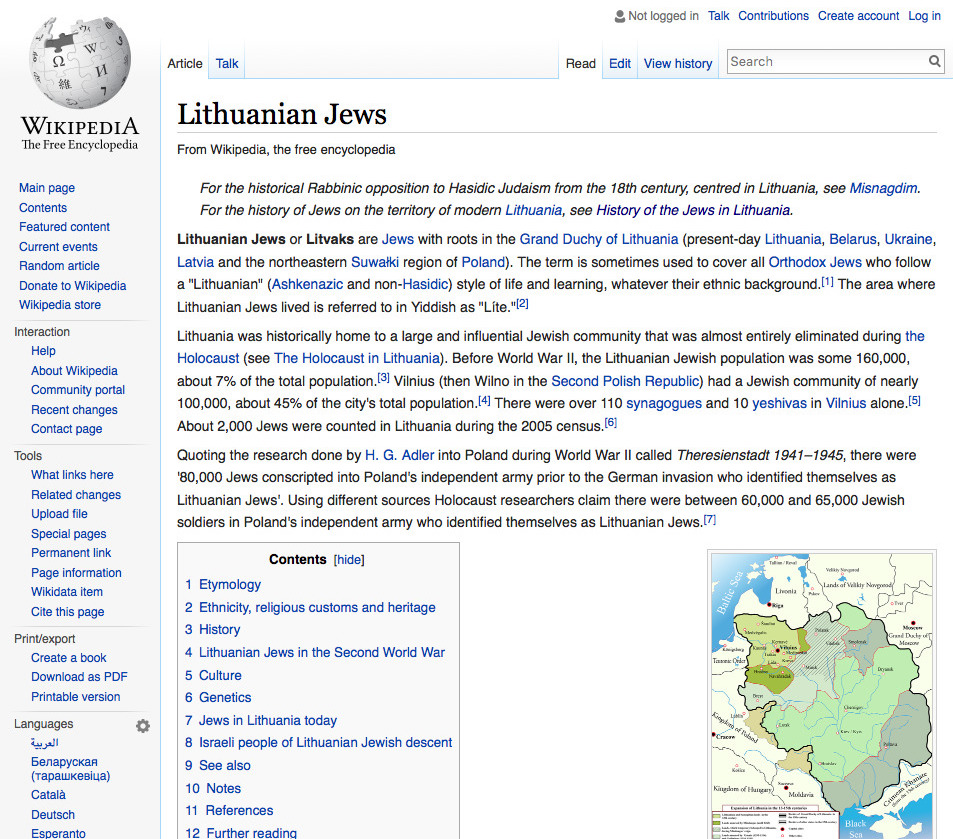Open search using the magnifying glass icon
Image resolution: width=953 pixels, height=839 pixels.
tap(934, 61)
